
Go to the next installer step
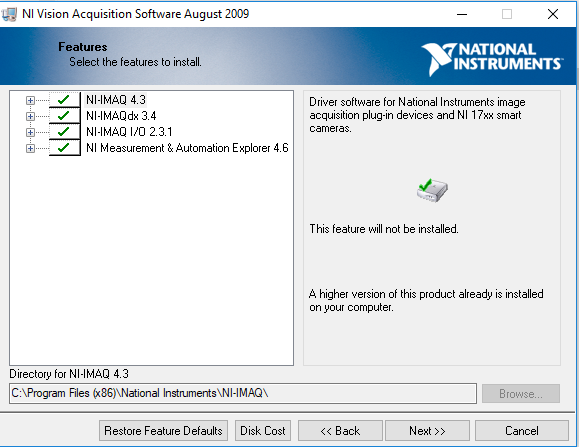point(427,430)
